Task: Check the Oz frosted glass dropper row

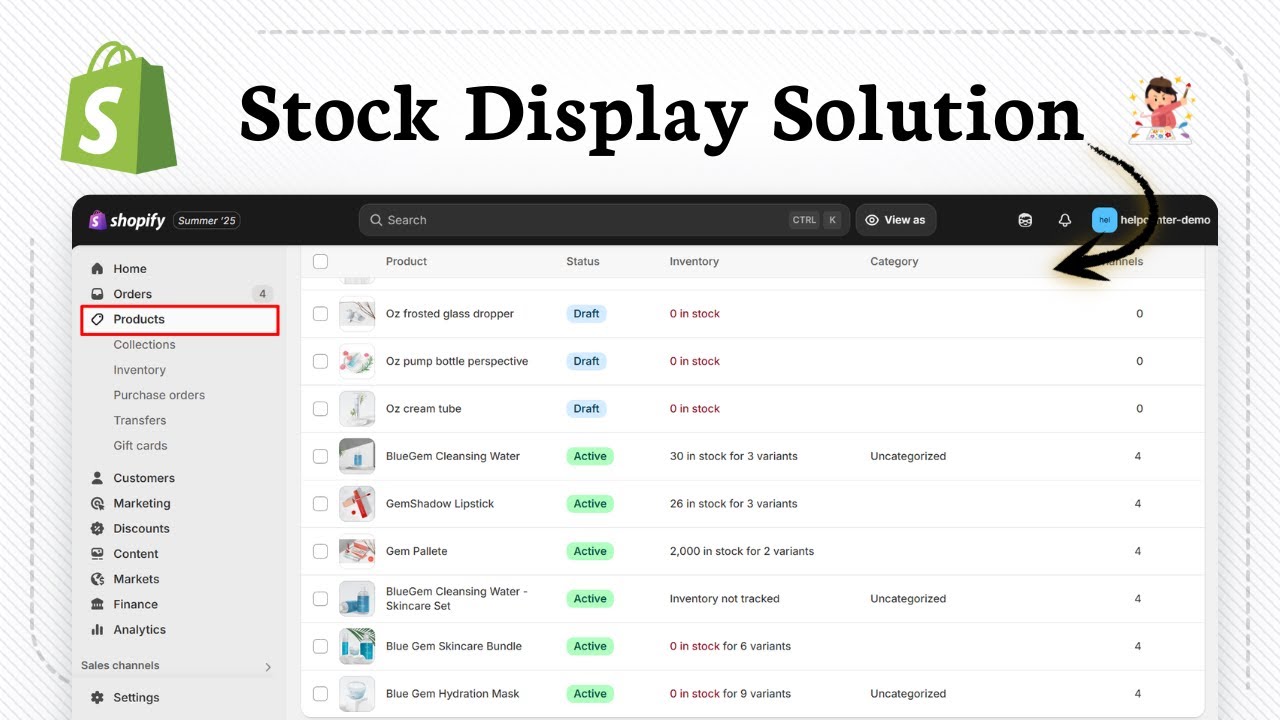Action: pos(320,314)
